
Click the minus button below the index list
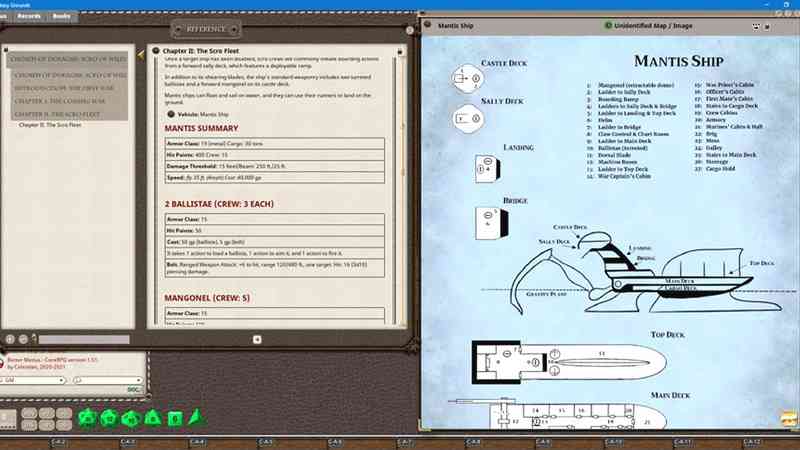click(24, 340)
